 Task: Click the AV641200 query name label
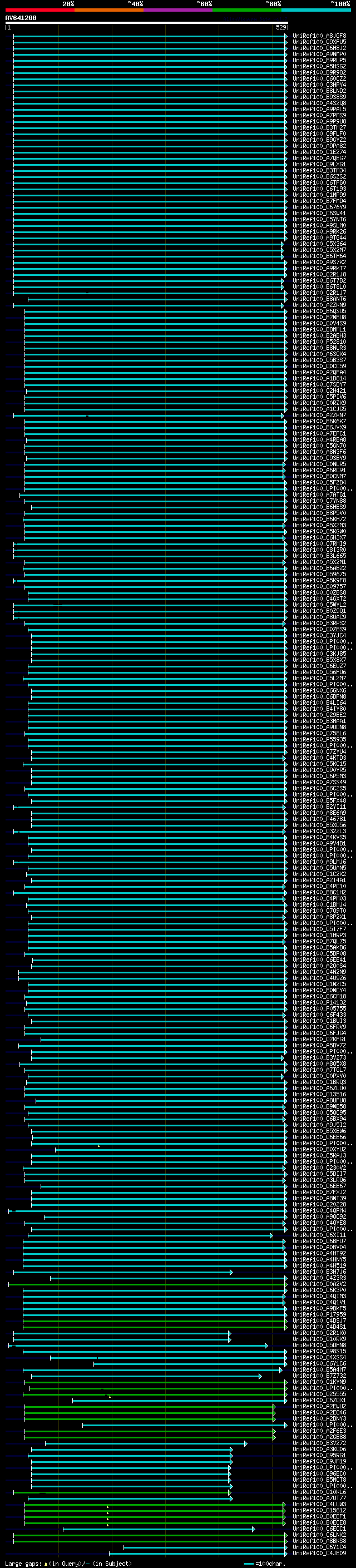[21, 18]
